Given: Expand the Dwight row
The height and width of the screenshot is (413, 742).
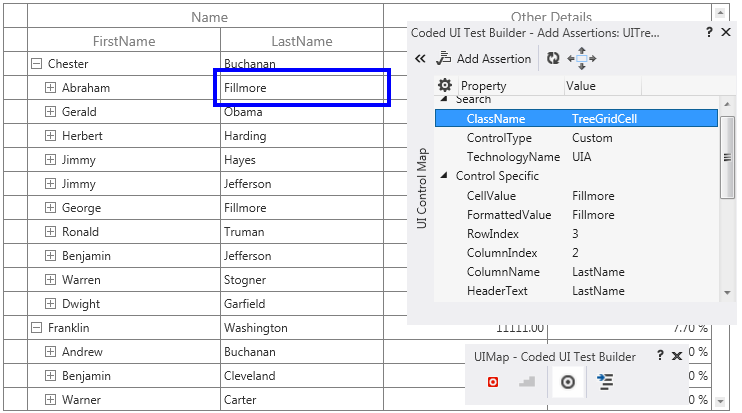Looking at the screenshot, I should pyautogui.click(x=50, y=304).
